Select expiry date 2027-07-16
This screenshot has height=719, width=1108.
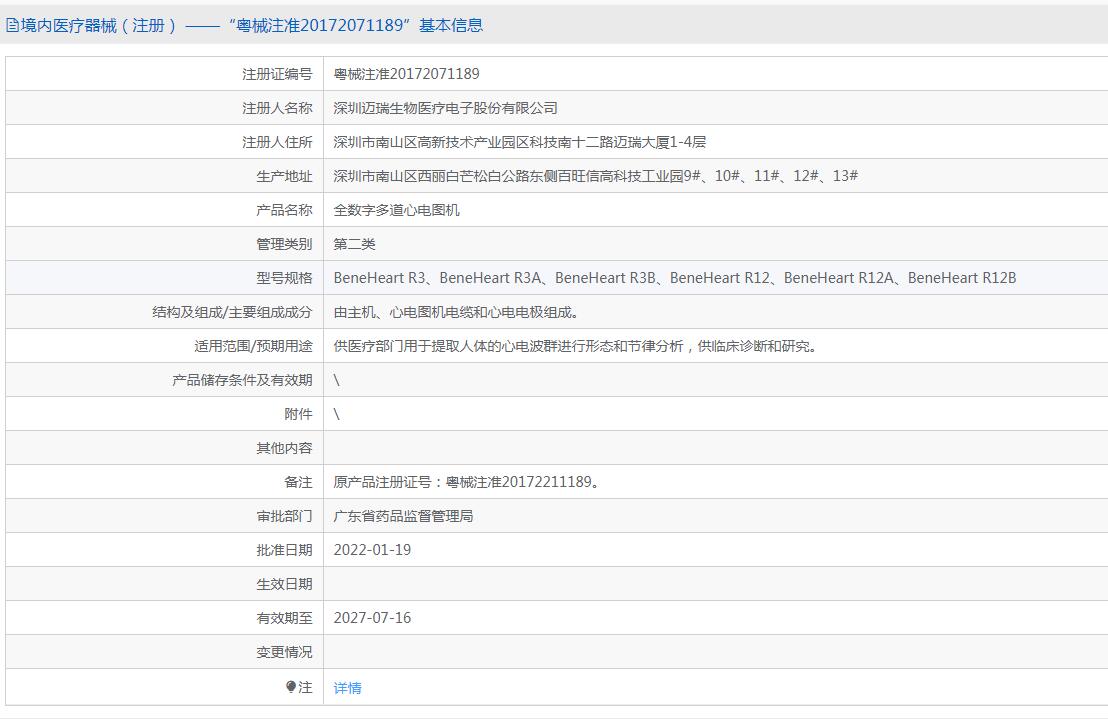(x=372, y=618)
